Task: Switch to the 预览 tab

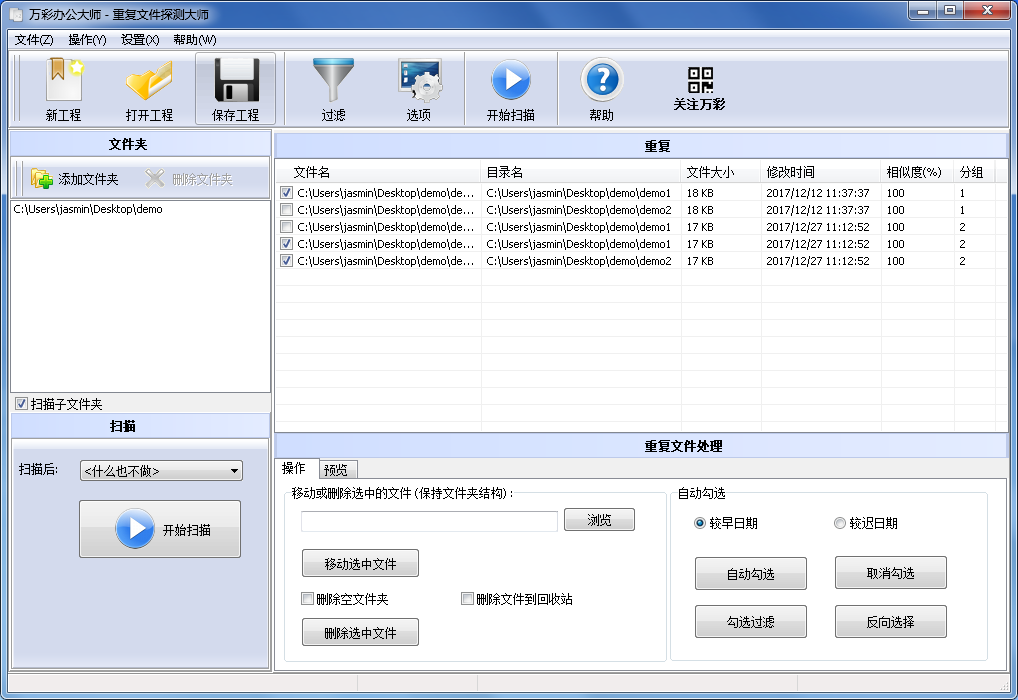Action: 338,470
